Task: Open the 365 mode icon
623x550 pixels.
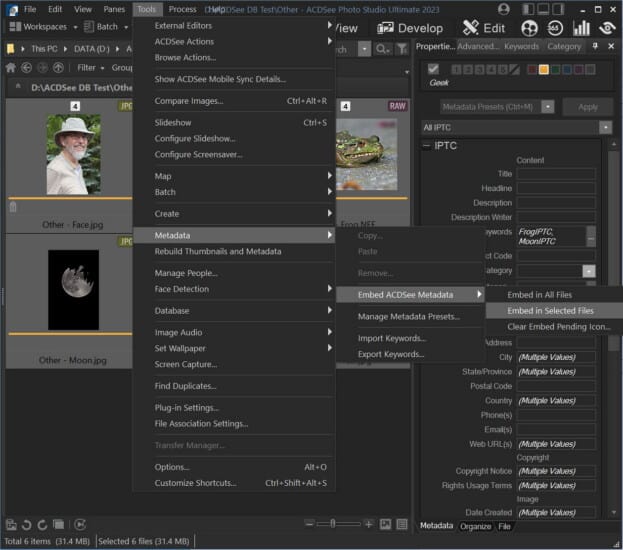Action: pyautogui.click(x=557, y=28)
